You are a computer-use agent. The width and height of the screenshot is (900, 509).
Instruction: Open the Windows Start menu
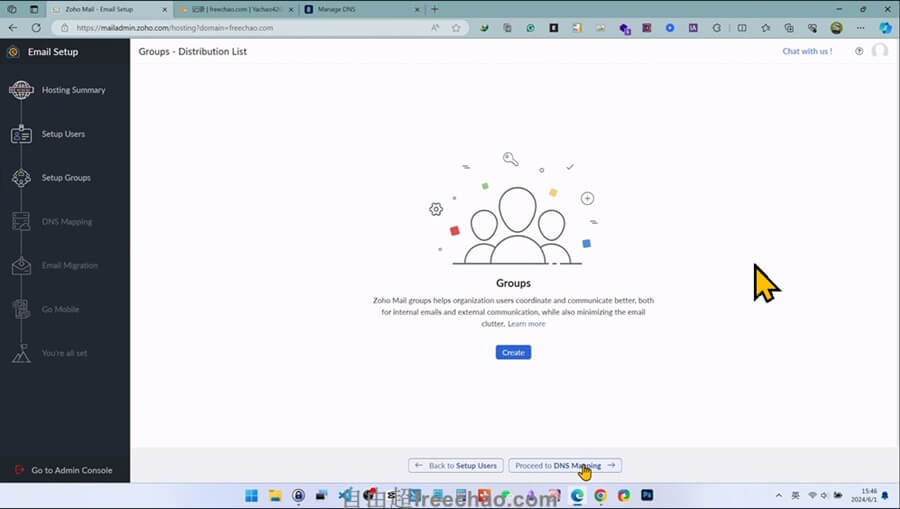[x=251, y=496]
